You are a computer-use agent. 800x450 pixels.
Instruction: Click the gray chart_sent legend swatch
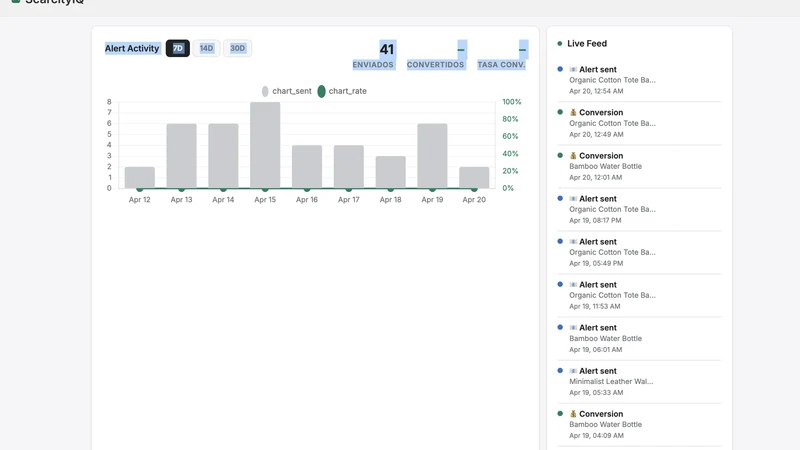(265, 91)
